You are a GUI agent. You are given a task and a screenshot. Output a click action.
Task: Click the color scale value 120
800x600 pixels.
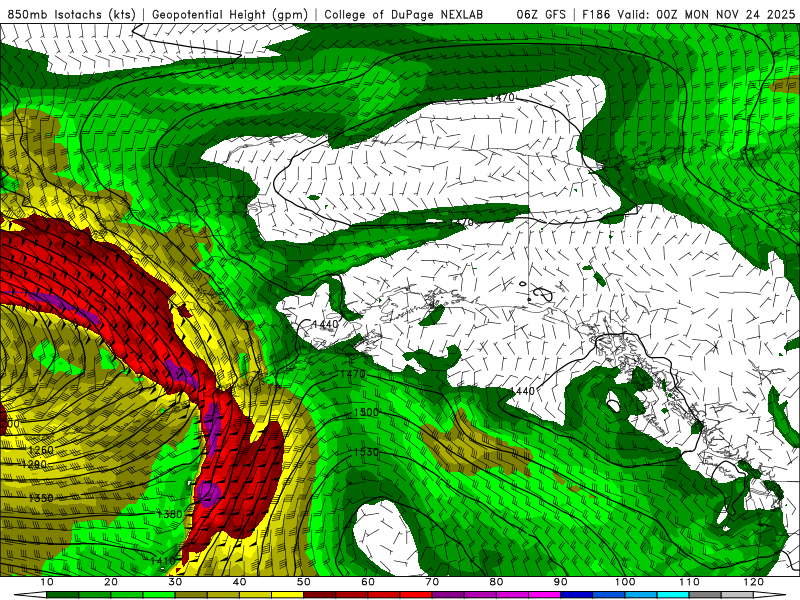click(x=754, y=582)
